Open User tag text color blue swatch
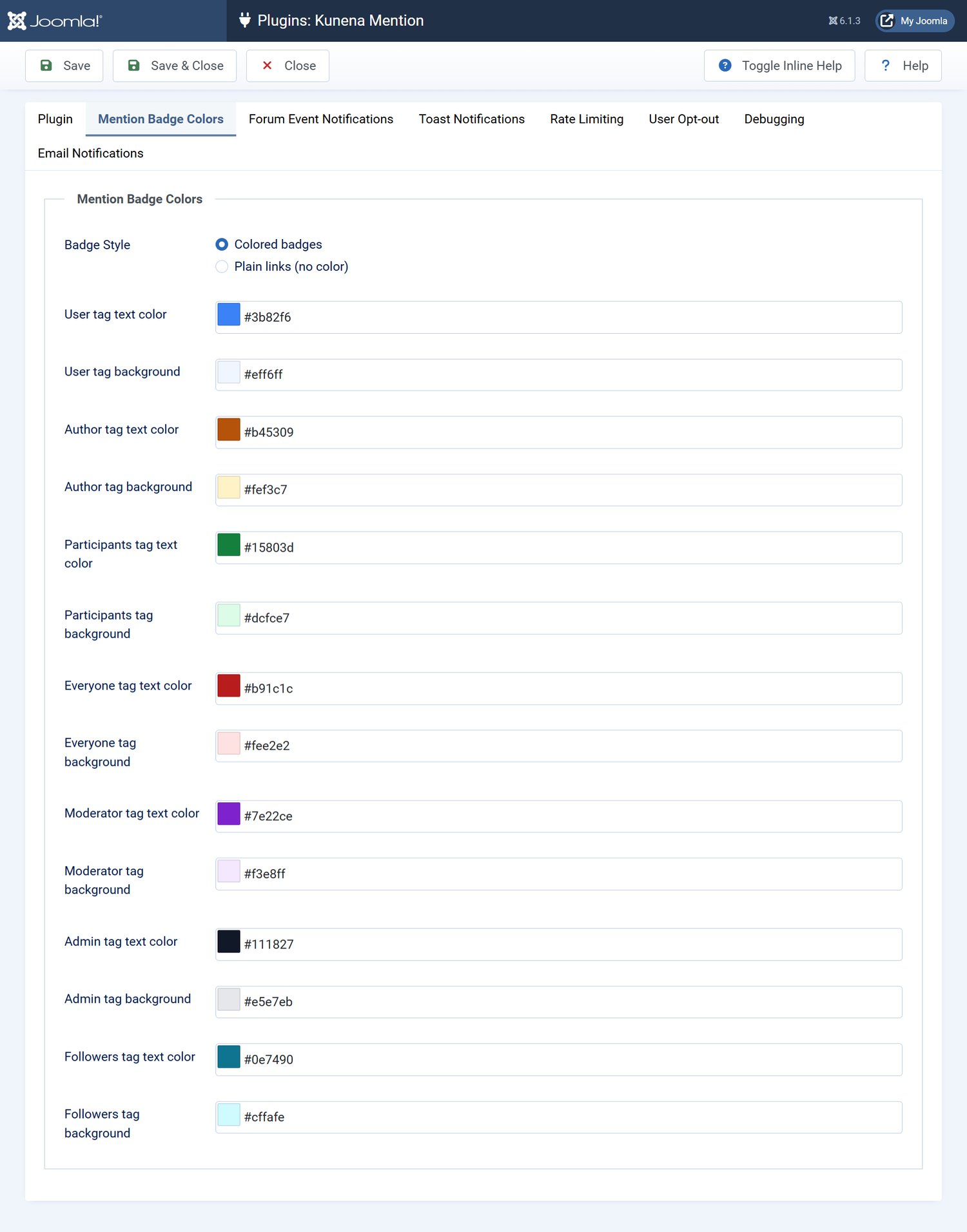The image size is (967, 1232). pyautogui.click(x=229, y=315)
